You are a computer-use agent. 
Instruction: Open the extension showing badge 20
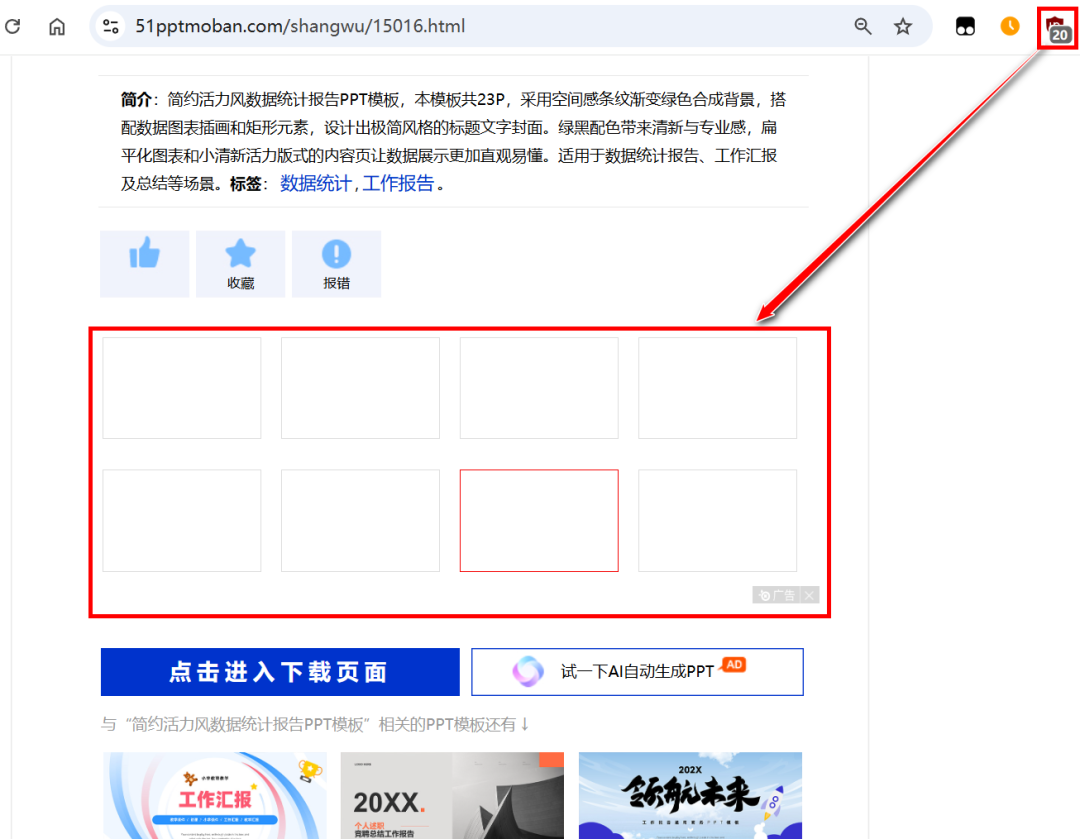coord(1056,28)
